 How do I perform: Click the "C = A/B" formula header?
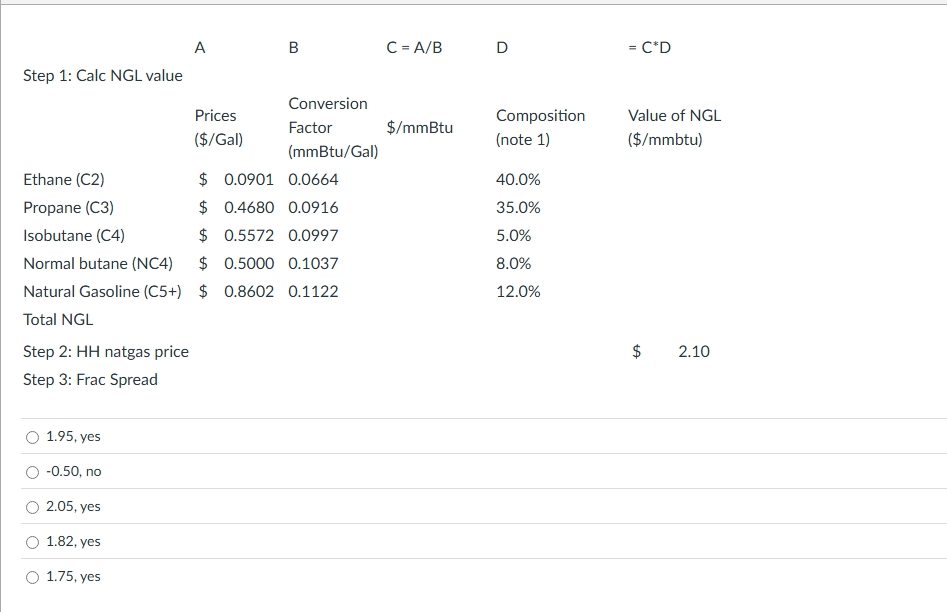[414, 47]
